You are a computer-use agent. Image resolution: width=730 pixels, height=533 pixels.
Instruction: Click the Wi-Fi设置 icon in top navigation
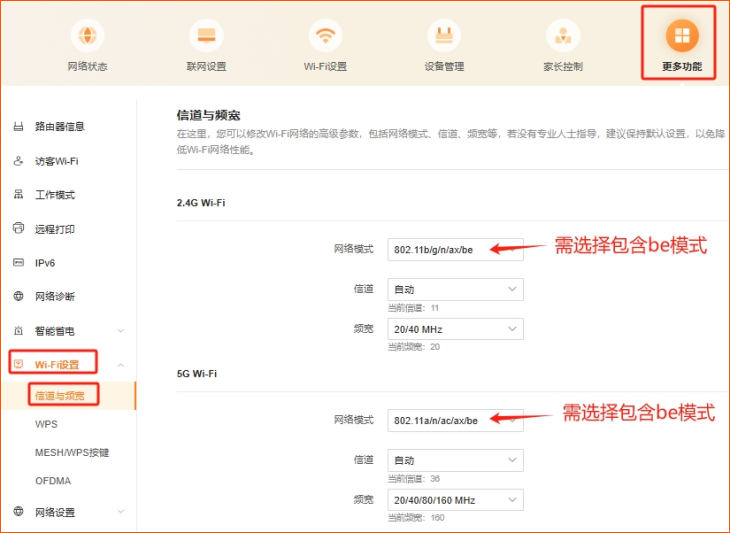(x=325, y=36)
